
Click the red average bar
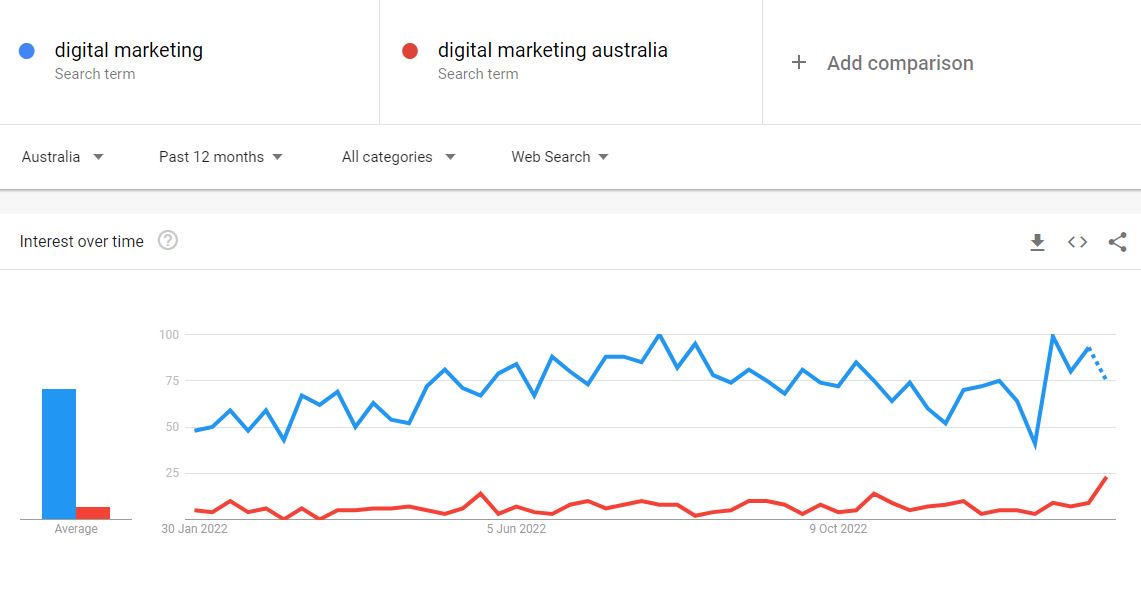pos(93,513)
